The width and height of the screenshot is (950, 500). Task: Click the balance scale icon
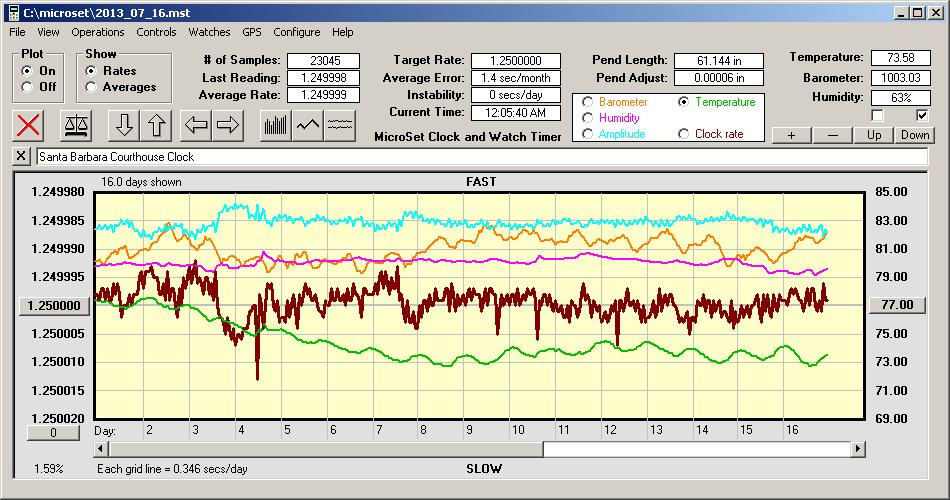coord(75,125)
